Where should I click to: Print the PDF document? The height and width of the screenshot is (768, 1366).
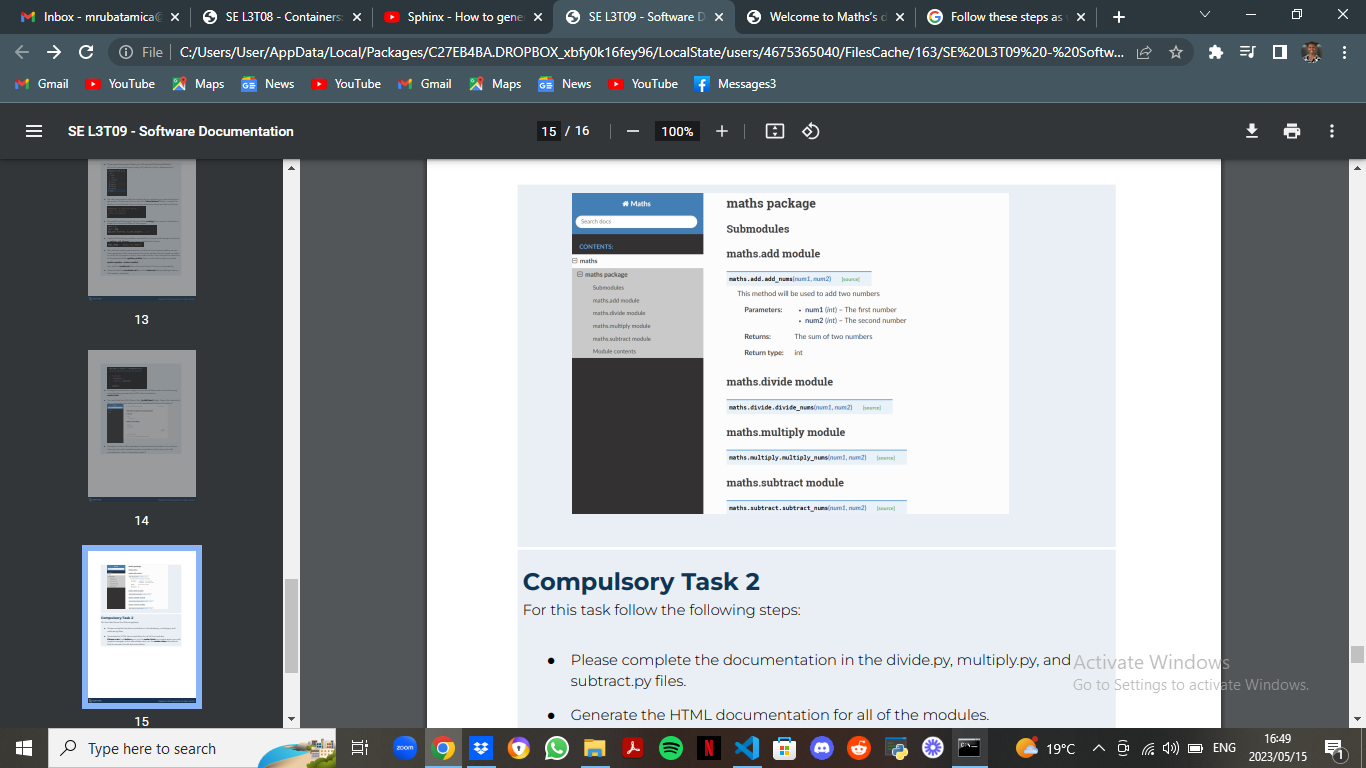(x=1292, y=130)
